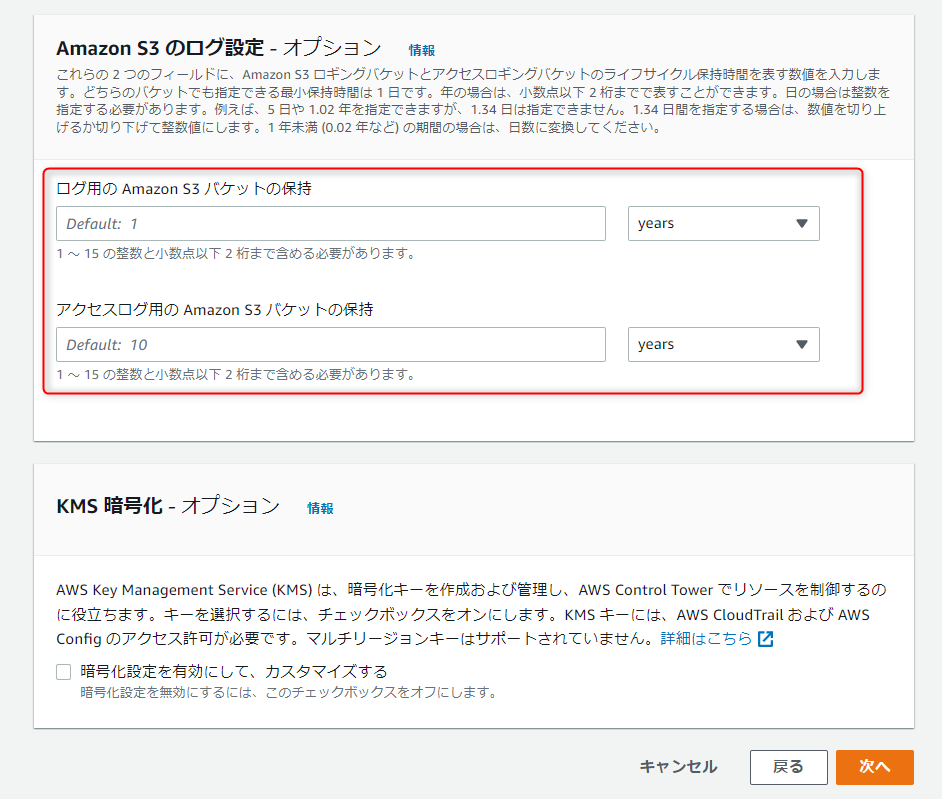Click the キャンセル button
The width and height of the screenshot is (942, 799).
coord(678,767)
